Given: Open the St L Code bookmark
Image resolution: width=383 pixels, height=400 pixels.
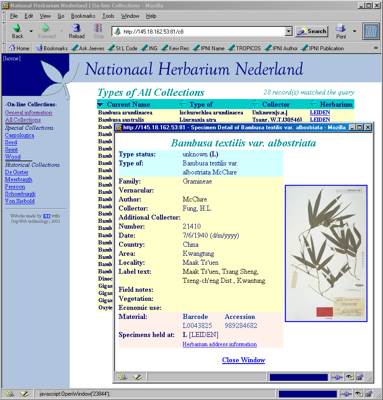Looking at the screenshot, I should 123,48.
